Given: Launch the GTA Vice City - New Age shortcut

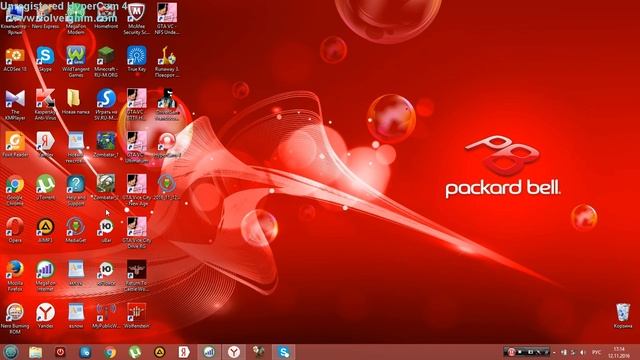Looking at the screenshot, I should [x=136, y=190].
